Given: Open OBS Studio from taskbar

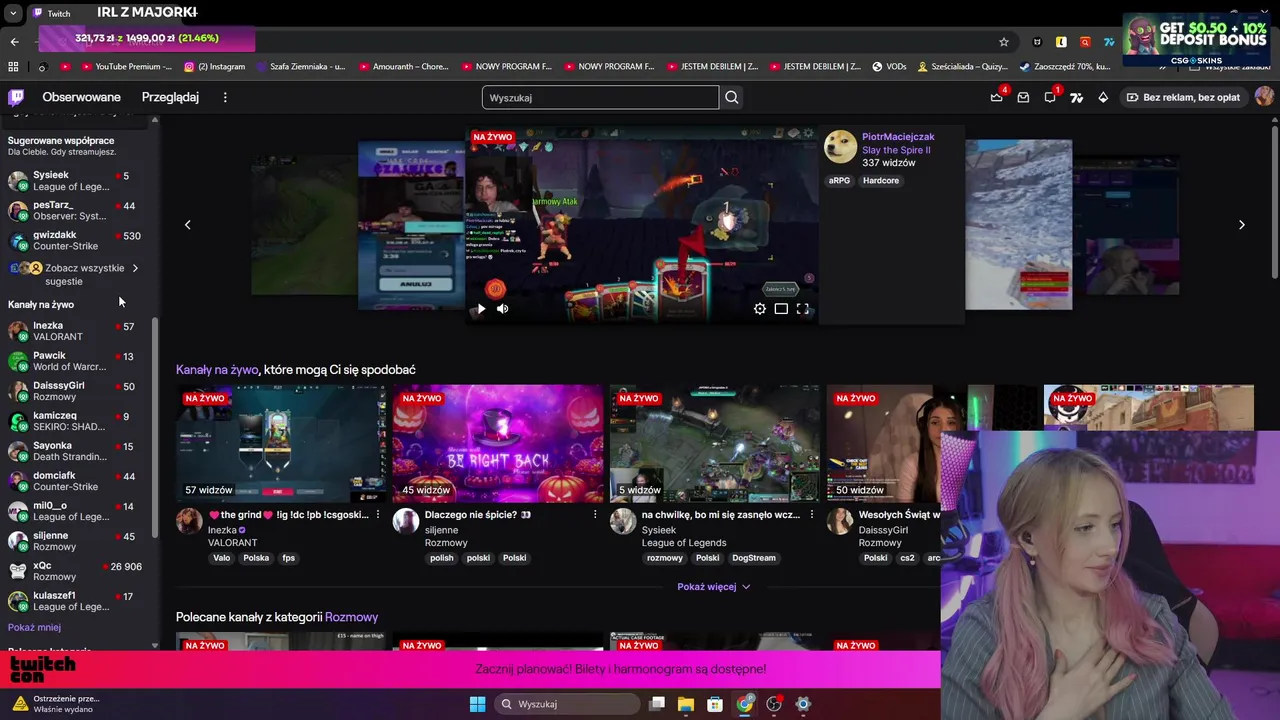Looking at the screenshot, I should click(774, 704).
